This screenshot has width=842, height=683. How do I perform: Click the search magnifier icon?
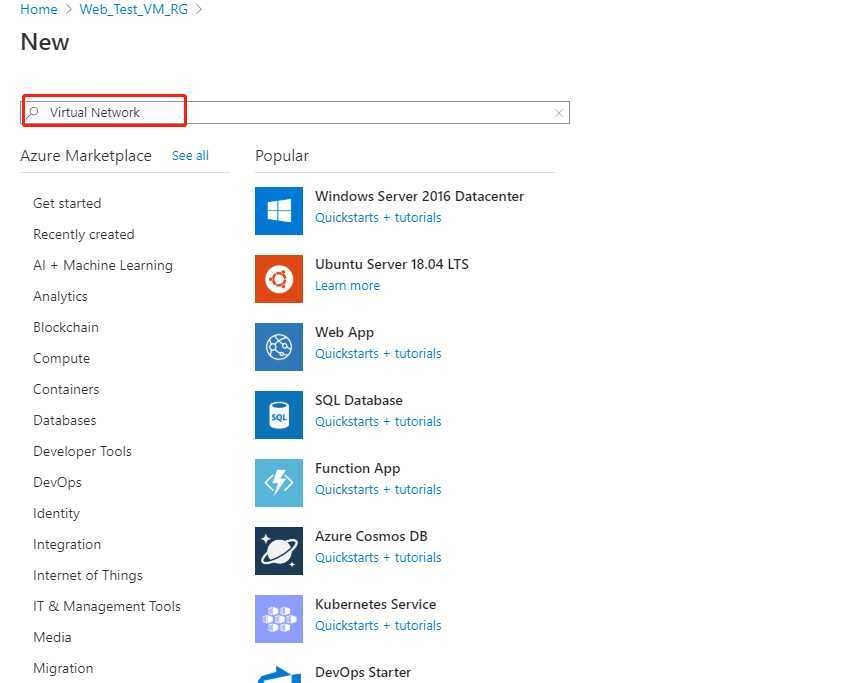(x=33, y=112)
